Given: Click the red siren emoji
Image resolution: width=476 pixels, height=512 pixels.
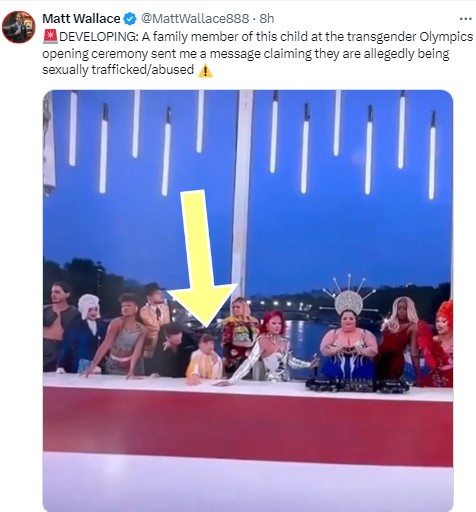Looking at the screenshot, I should coord(50,37).
